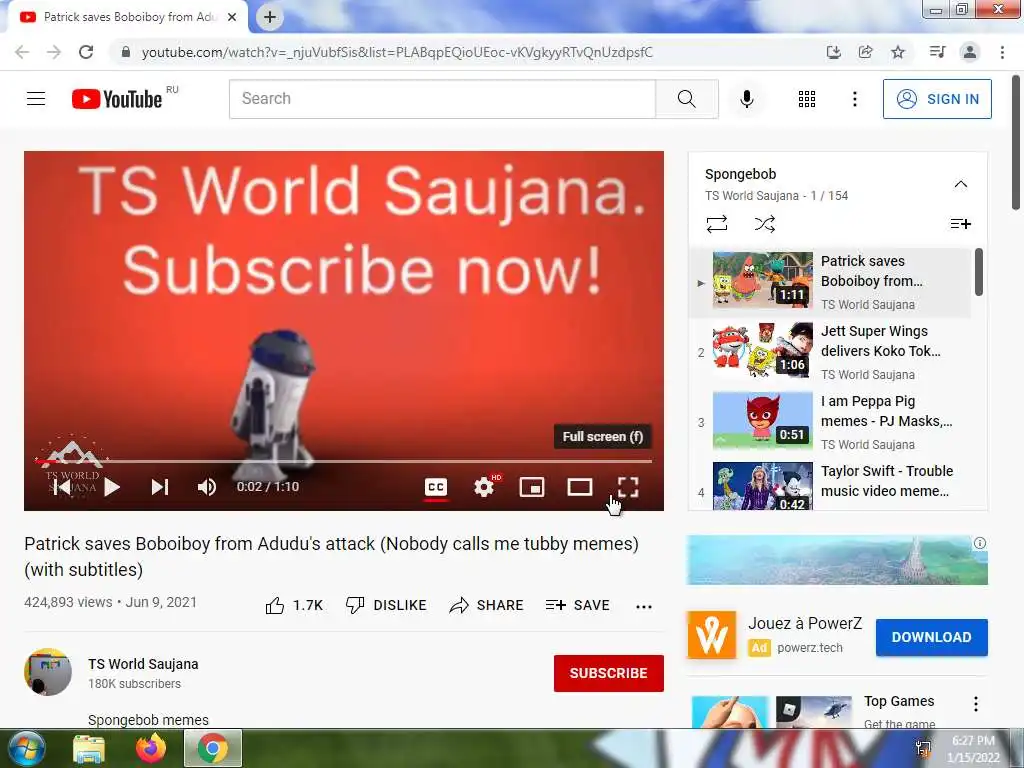Screen dimensions: 1024x768
Task: Switch to theater mode
Action: [579, 487]
